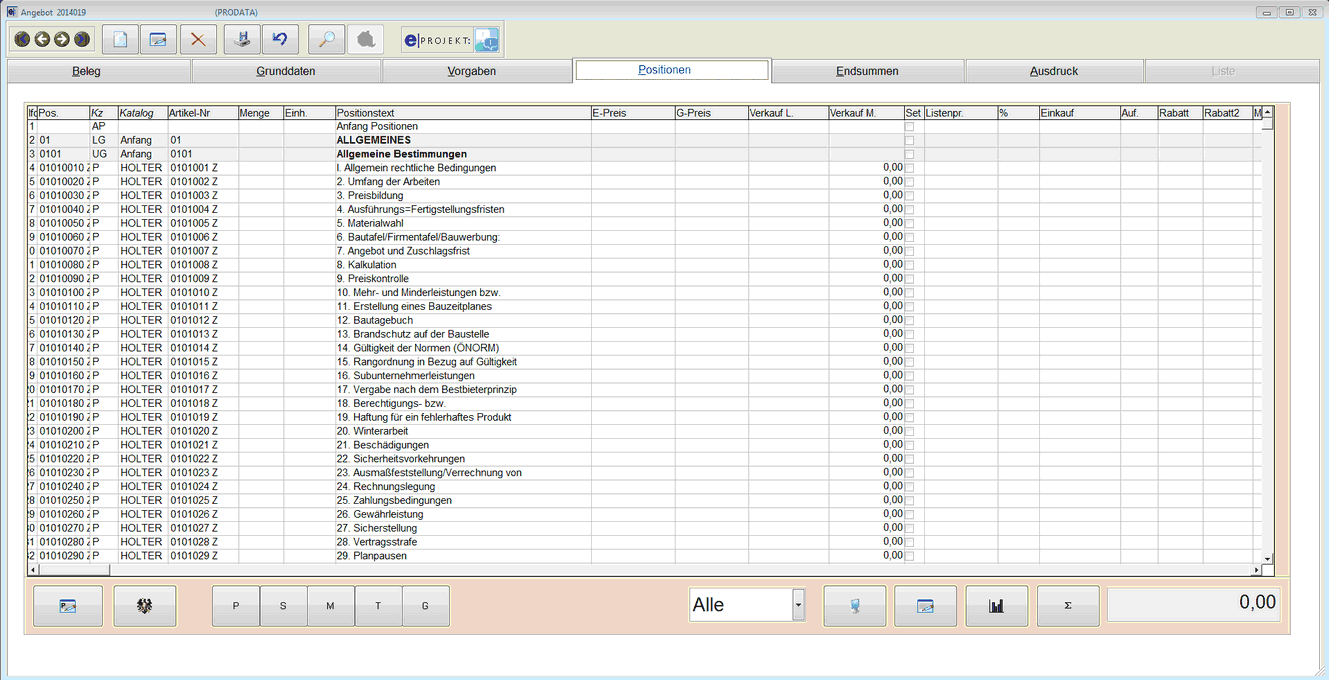Click the card icon button beside the chart
Image resolution: width=1329 pixels, height=680 pixels.
(x=925, y=606)
